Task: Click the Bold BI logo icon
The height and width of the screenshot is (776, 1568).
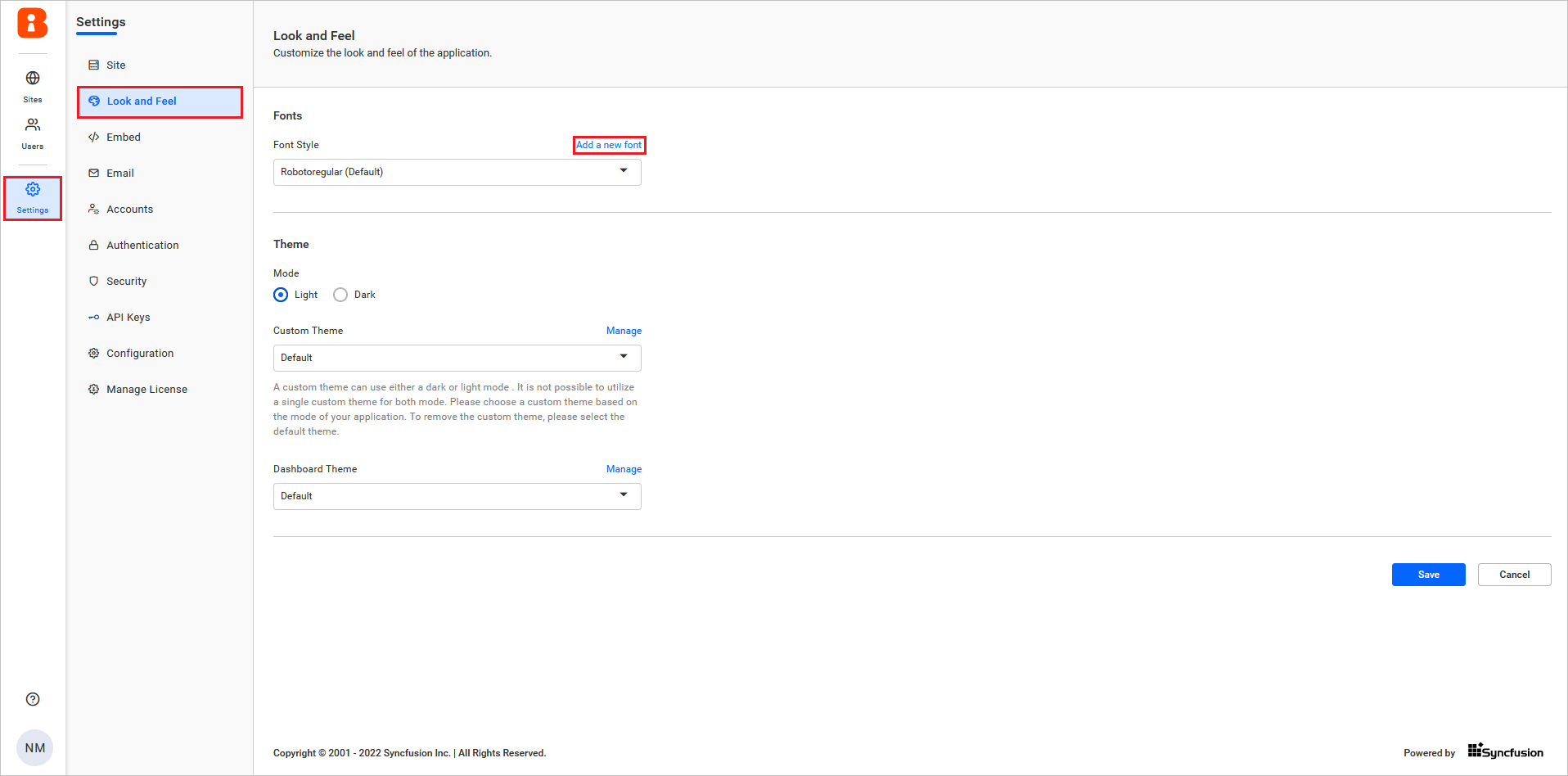Action: [33, 24]
